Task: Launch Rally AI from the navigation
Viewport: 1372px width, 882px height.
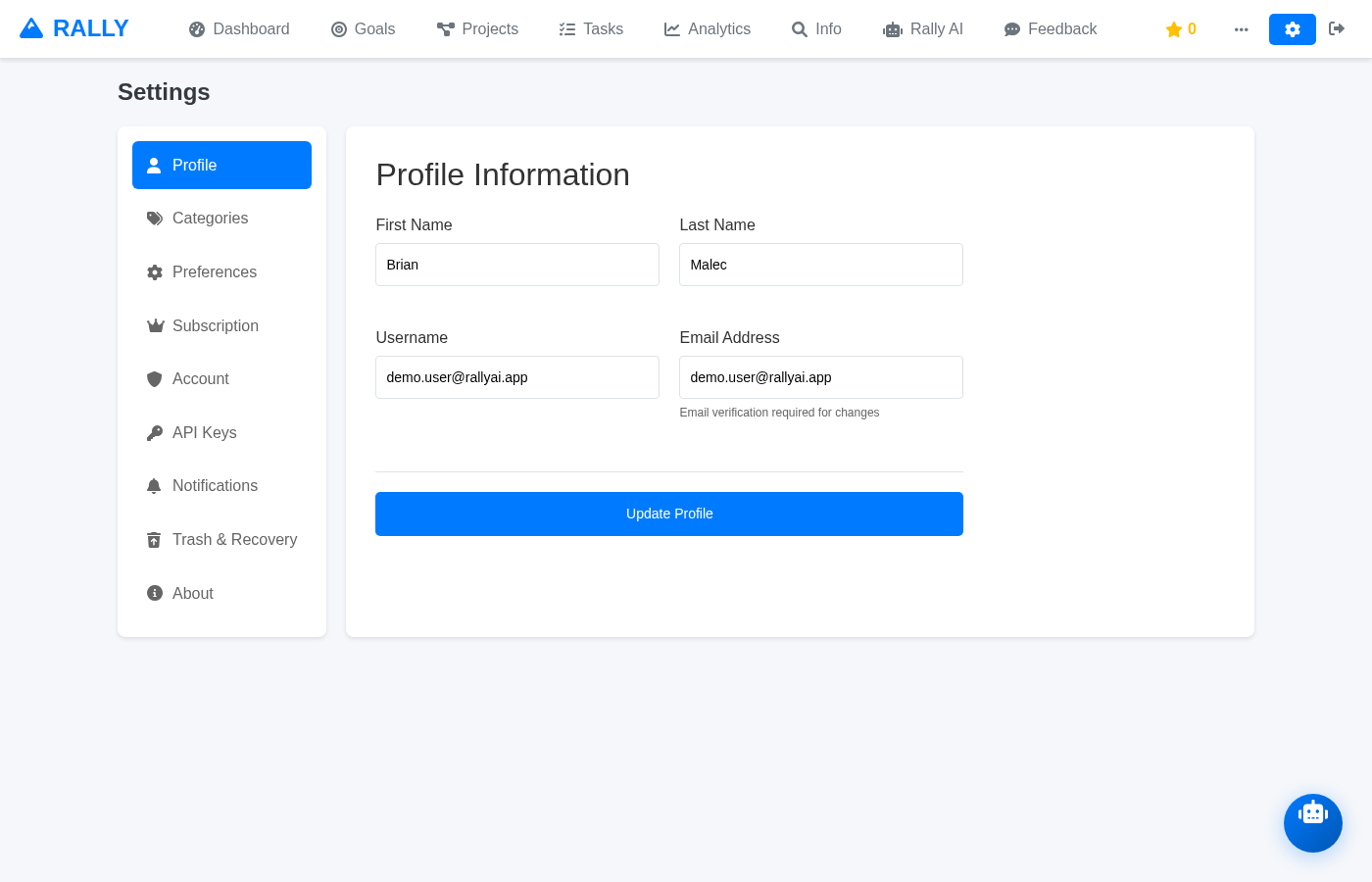Action: pyautogui.click(x=922, y=29)
